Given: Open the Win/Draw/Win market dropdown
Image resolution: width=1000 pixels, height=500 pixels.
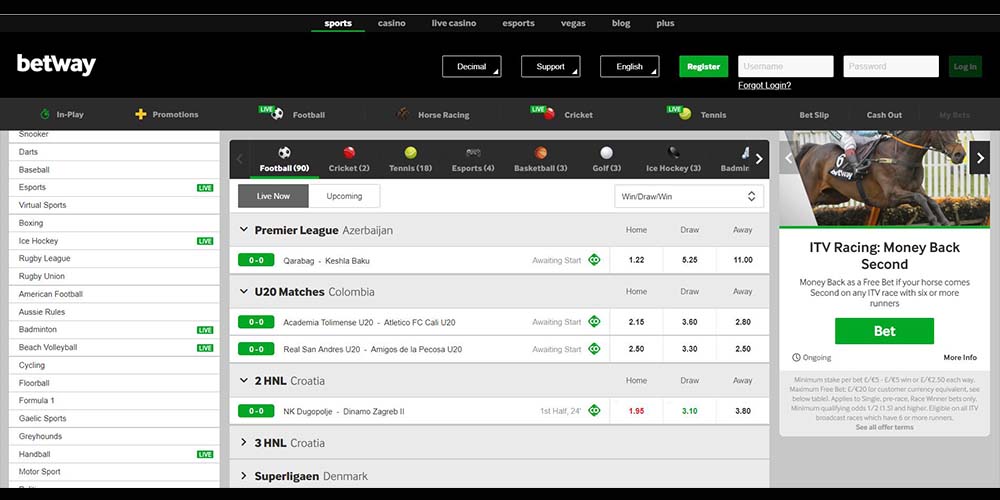Looking at the screenshot, I should (689, 196).
